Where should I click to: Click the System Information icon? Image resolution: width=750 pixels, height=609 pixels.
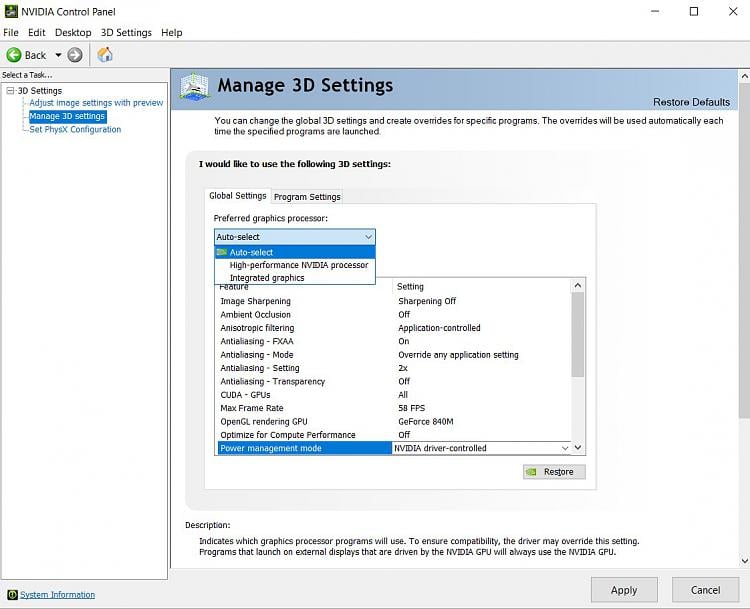pos(12,595)
